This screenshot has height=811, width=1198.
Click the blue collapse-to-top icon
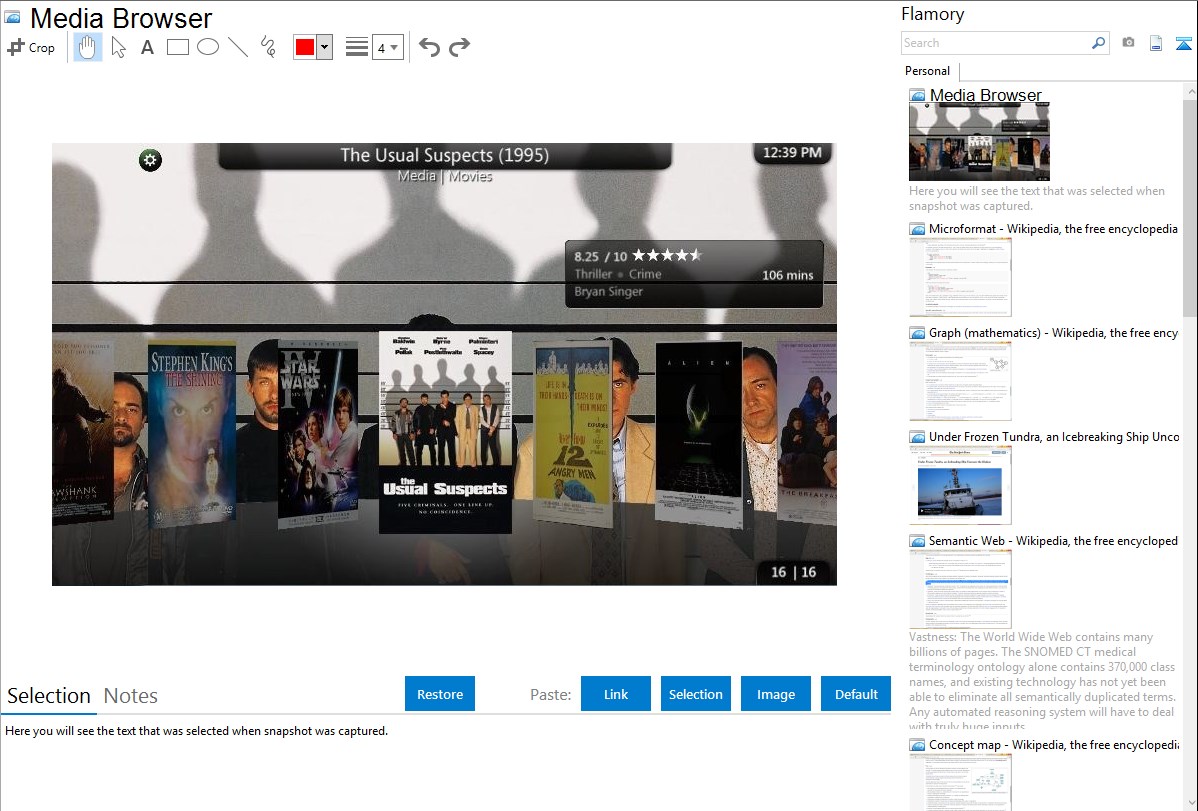click(x=1183, y=43)
